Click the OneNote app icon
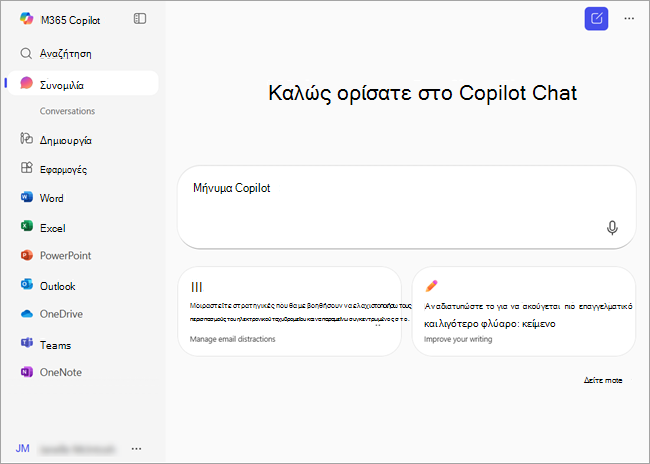This screenshot has width=650, height=464. 27,372
